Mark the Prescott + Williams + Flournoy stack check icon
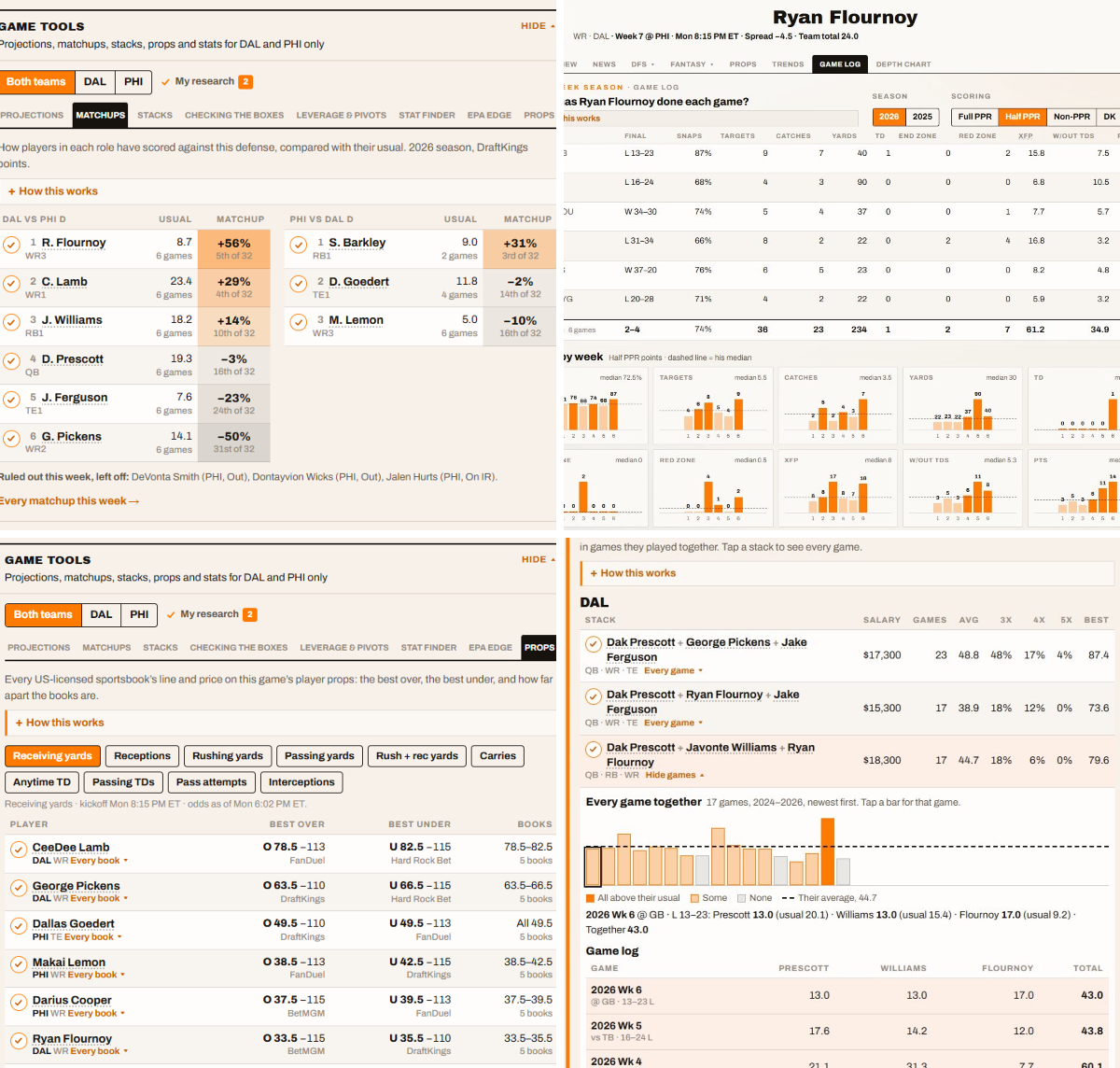The height and width of the screenshot is (1068, 1120). click(593, 749)
